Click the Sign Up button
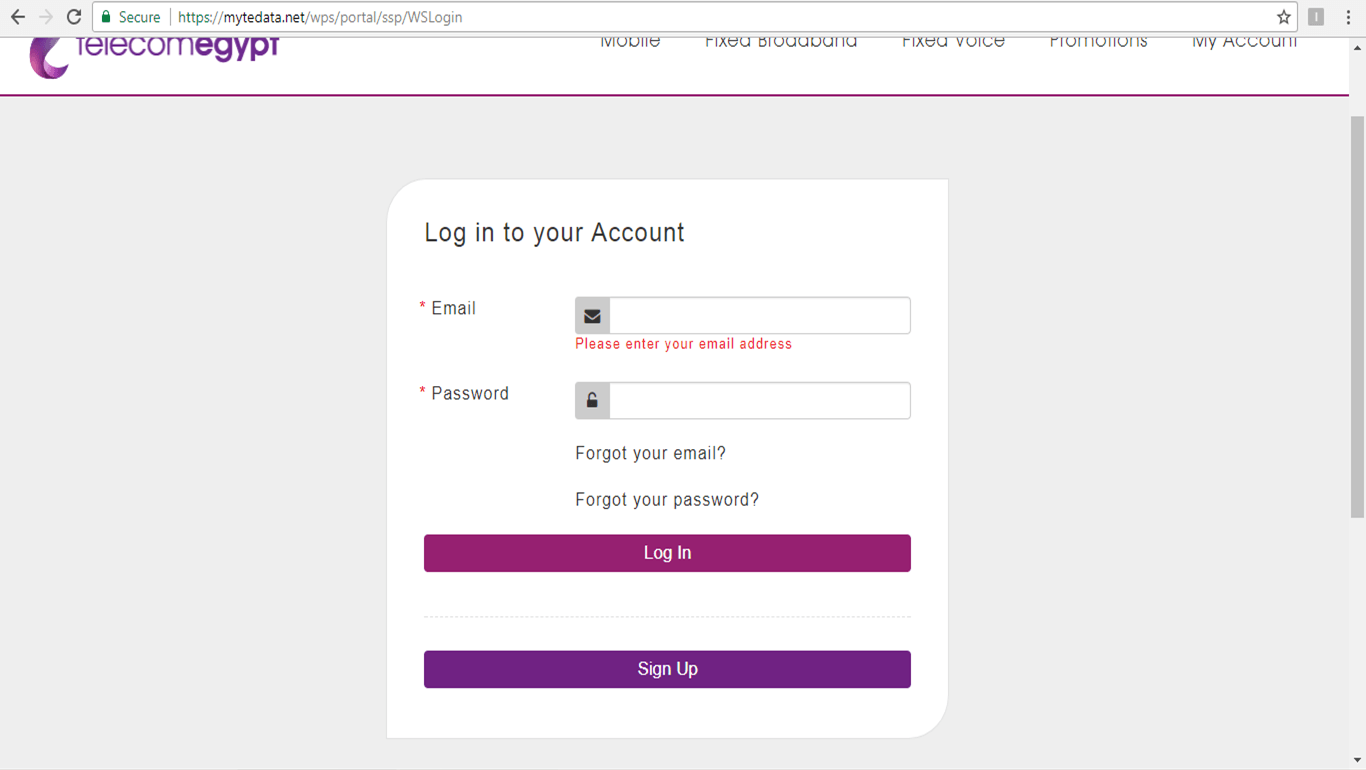 coord(667,669)
